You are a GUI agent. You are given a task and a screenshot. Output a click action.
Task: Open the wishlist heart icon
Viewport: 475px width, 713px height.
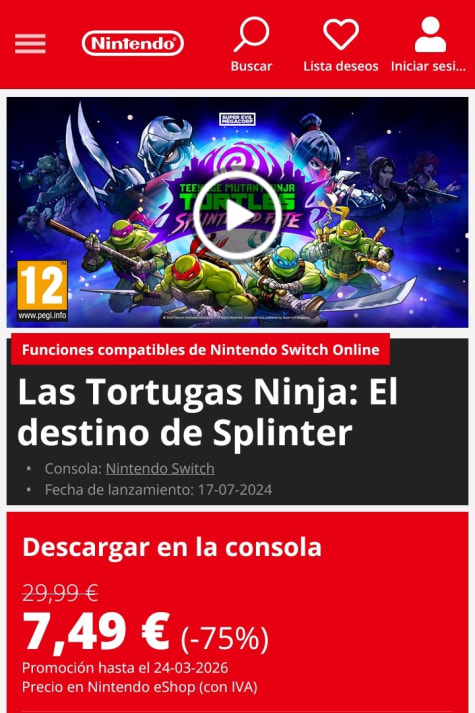341,34
